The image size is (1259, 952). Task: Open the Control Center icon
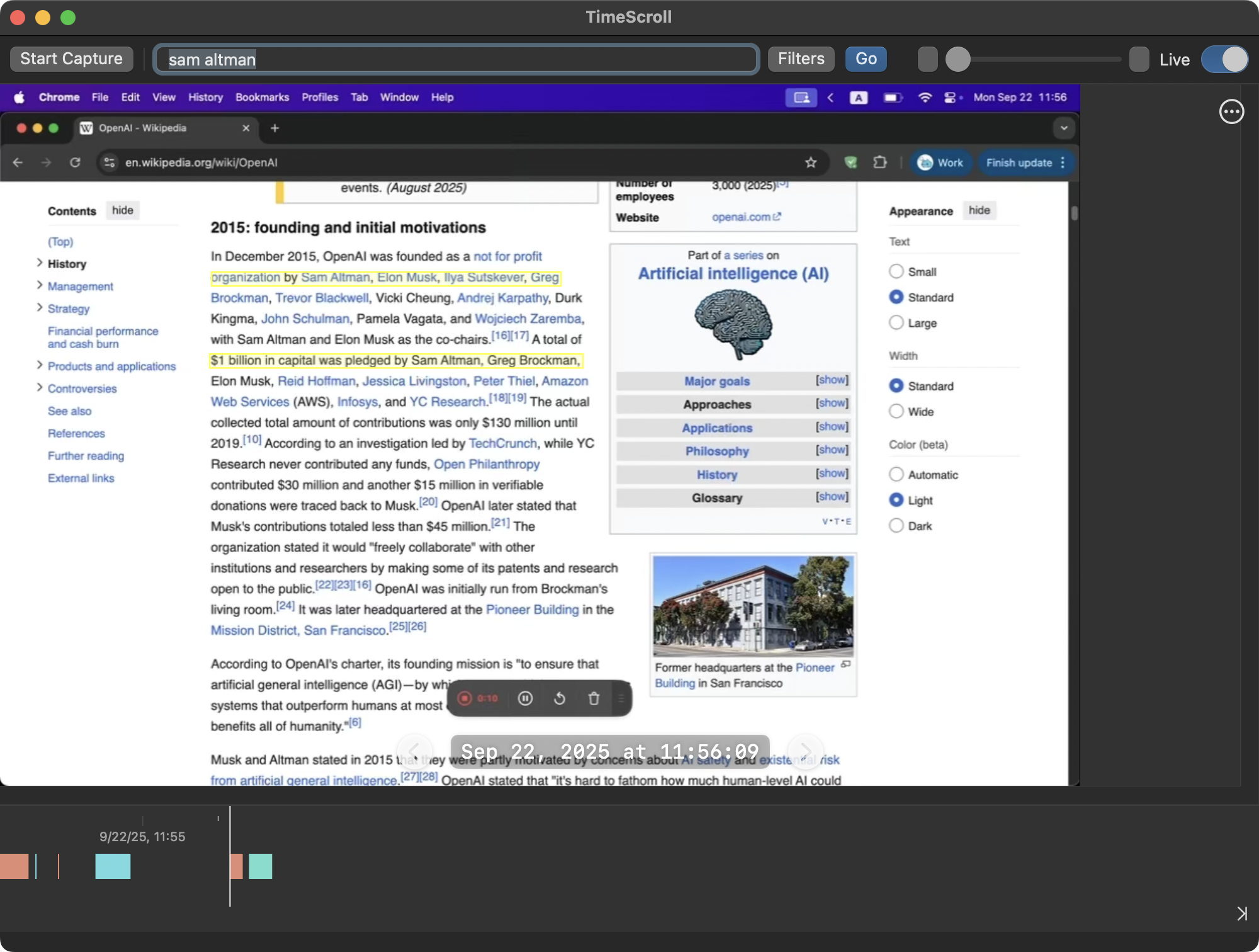click(x=951, y=98)
